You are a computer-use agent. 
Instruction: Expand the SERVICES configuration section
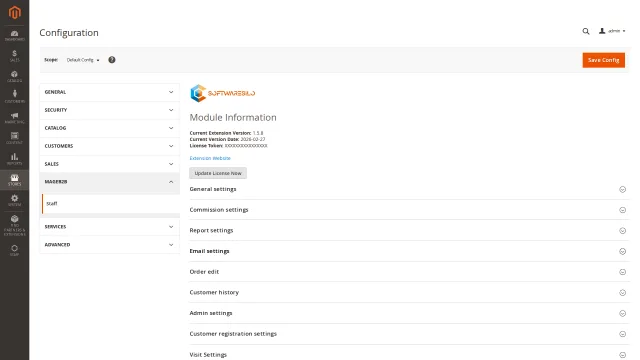(x=109, y=227)
